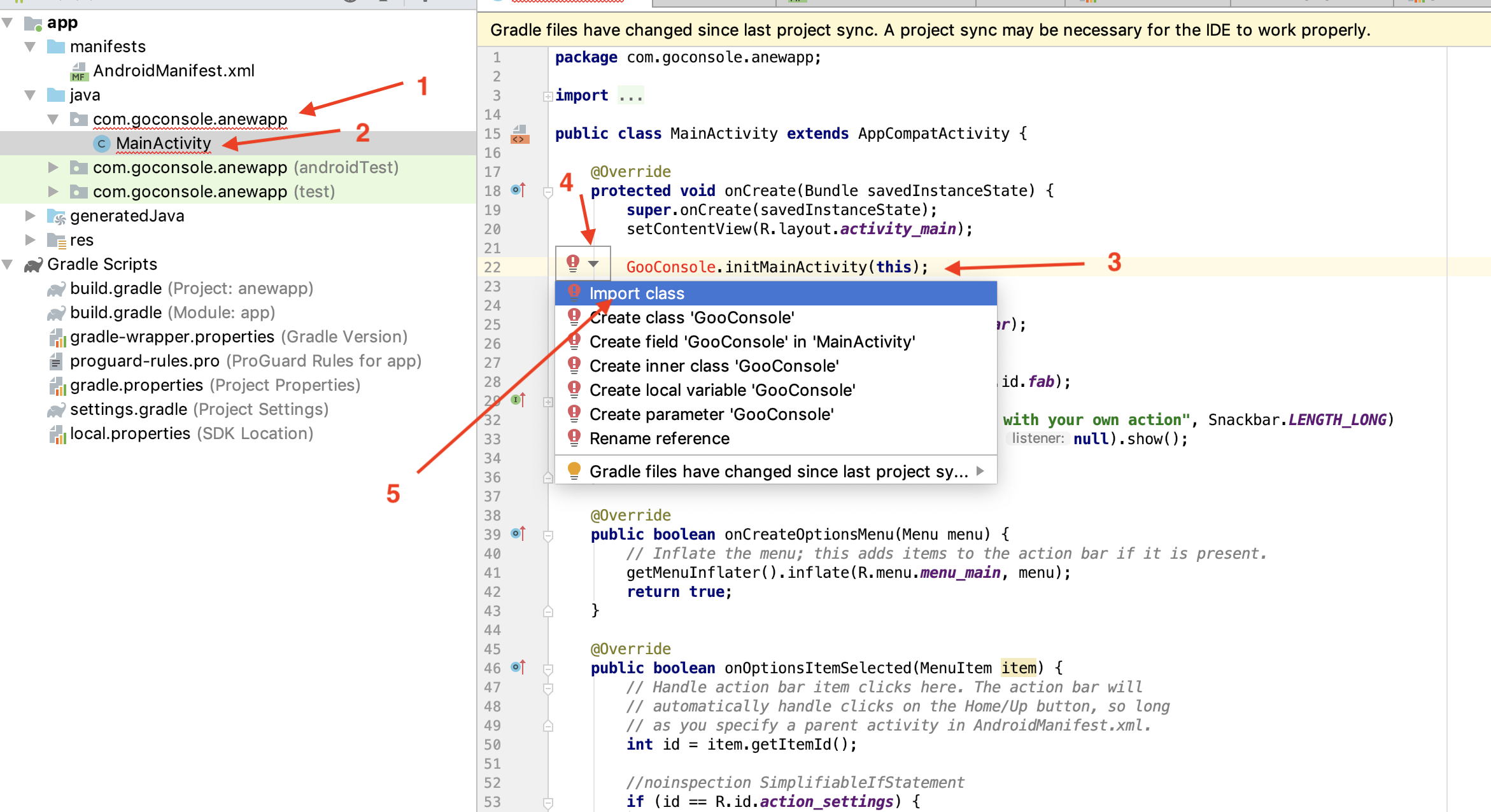Click implements gutter icon on line 29
This screenshot has height=812, width=1491.
coord(518,400)
